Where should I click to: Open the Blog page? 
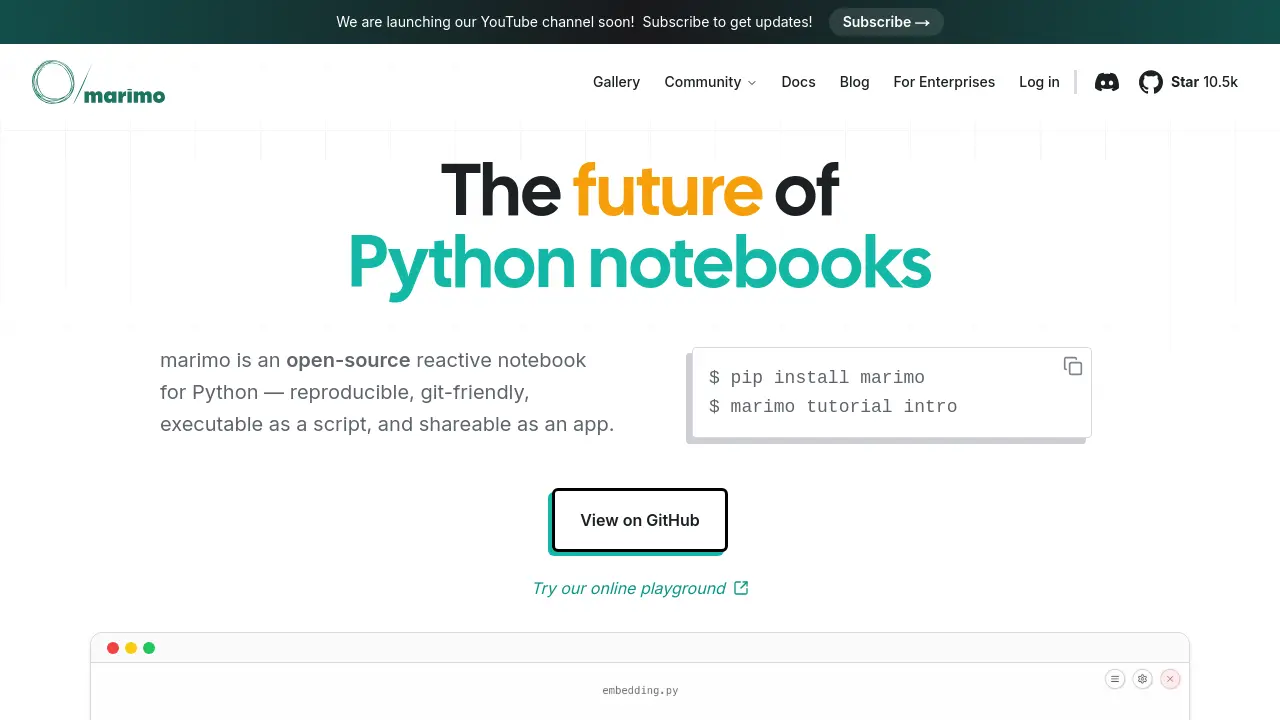click(x=854, y=82)
